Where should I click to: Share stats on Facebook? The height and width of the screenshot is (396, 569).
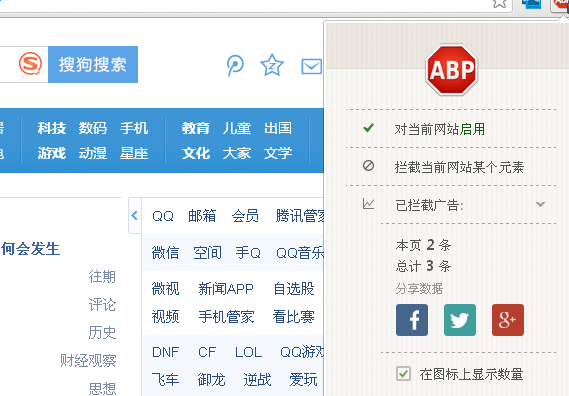(x=412, y=320)
